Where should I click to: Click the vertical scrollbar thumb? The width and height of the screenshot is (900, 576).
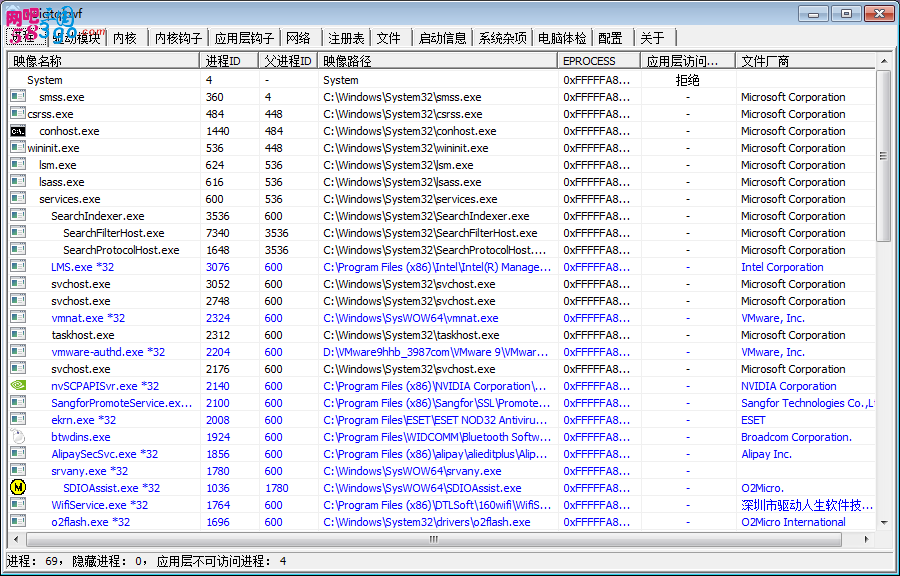[883, 156]
